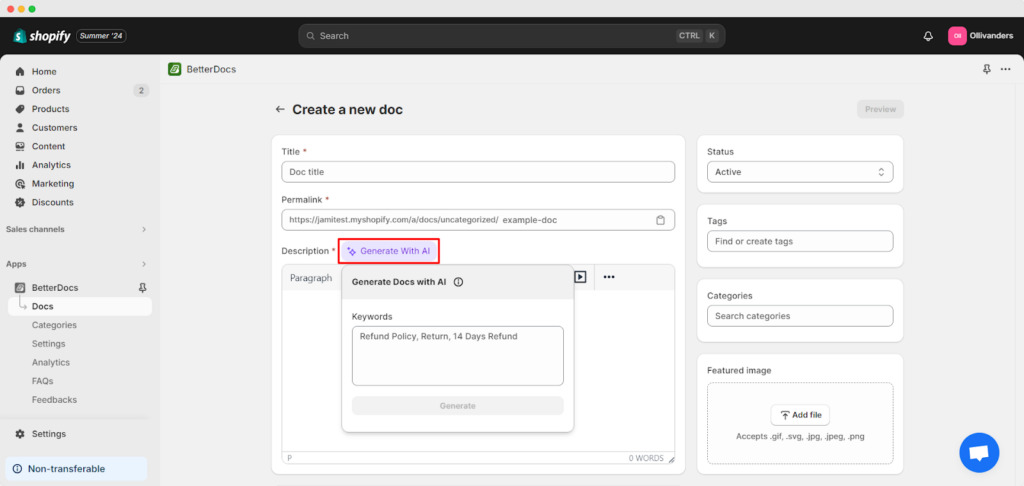Click the Customers person icon
This screenshot has width=1024, height=486.
[x=20, y=127]
